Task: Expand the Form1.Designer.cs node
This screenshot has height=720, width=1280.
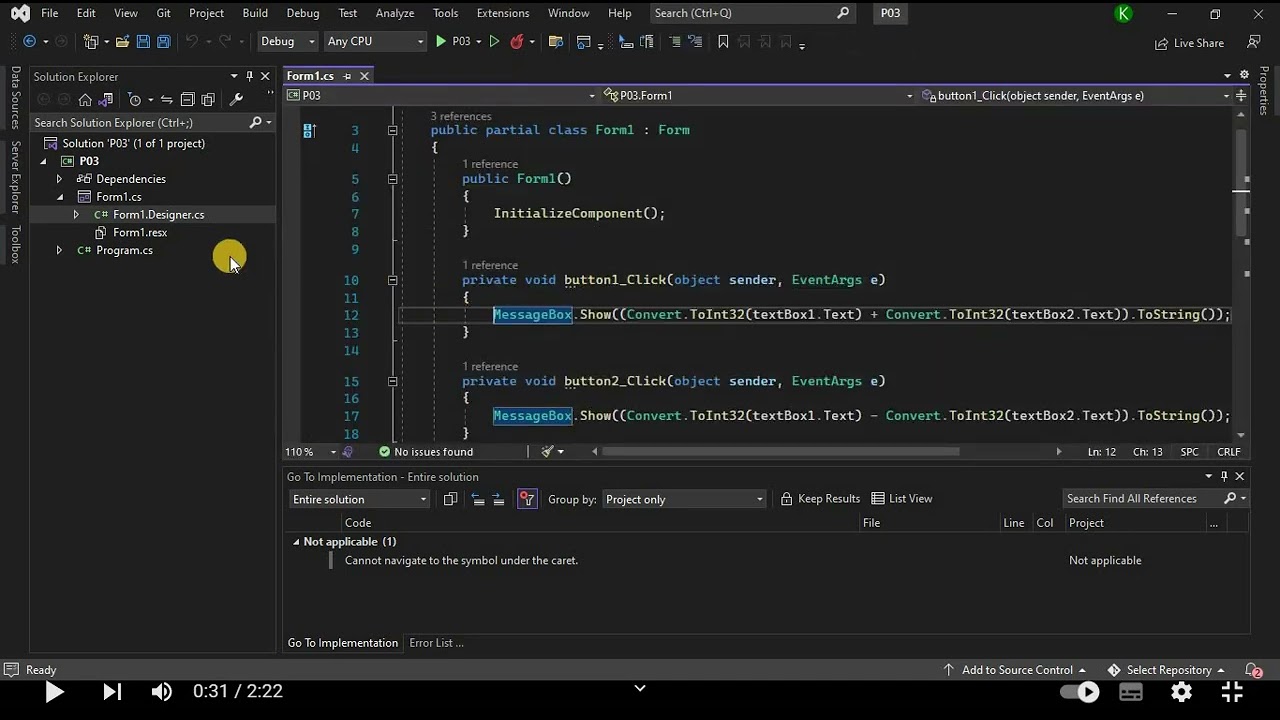Action: point(76,215)
